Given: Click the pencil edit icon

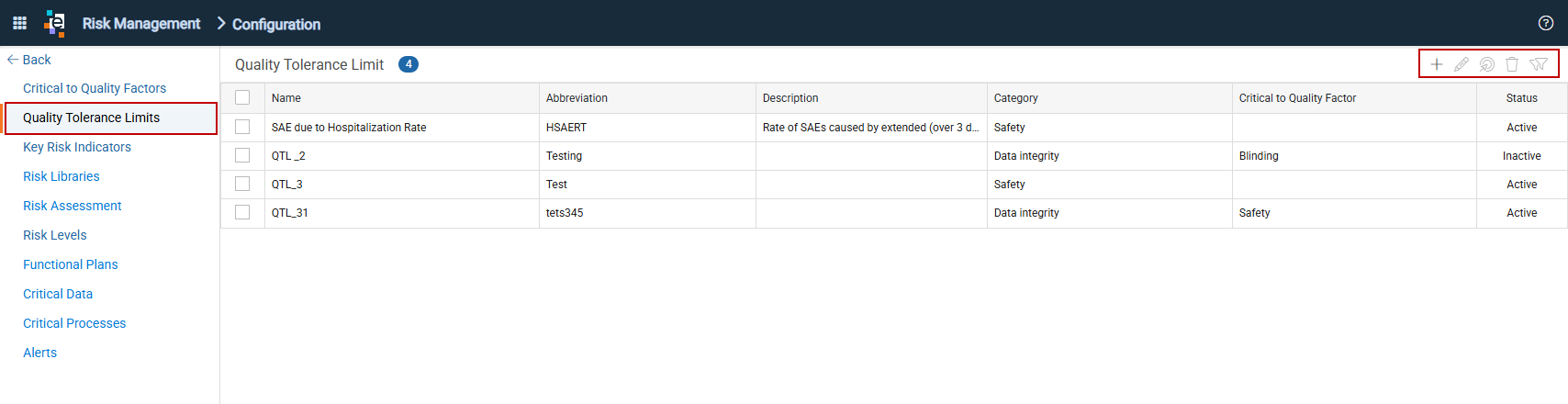Looking at the screenshot, I should 1462,64.
